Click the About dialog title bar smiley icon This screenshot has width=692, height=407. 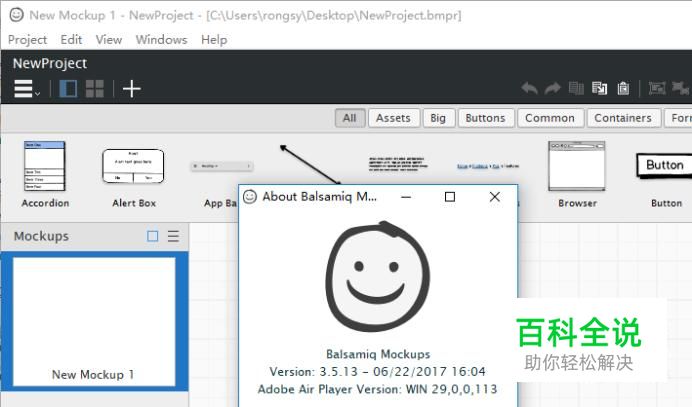point(250,197)
